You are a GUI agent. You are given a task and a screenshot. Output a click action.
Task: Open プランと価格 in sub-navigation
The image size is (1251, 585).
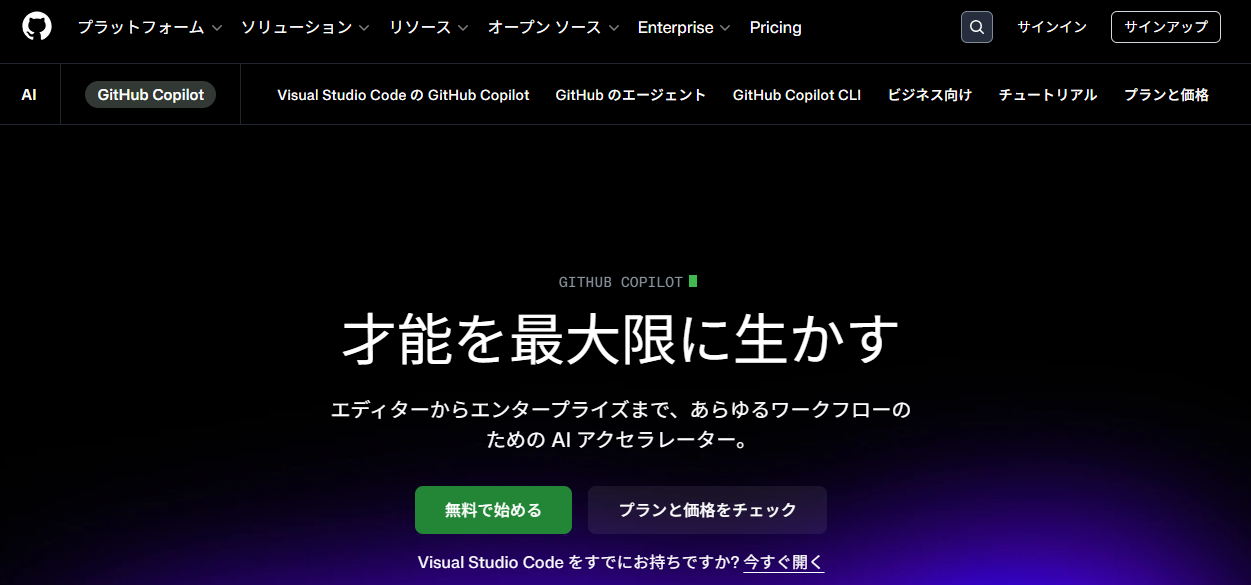point(1166,95)
